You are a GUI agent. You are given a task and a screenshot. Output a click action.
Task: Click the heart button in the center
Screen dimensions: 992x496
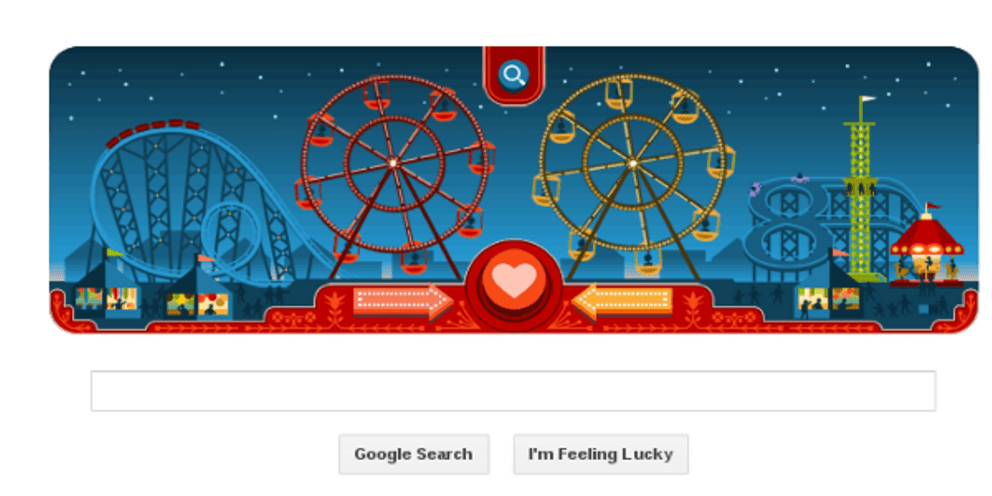point(514,281)
